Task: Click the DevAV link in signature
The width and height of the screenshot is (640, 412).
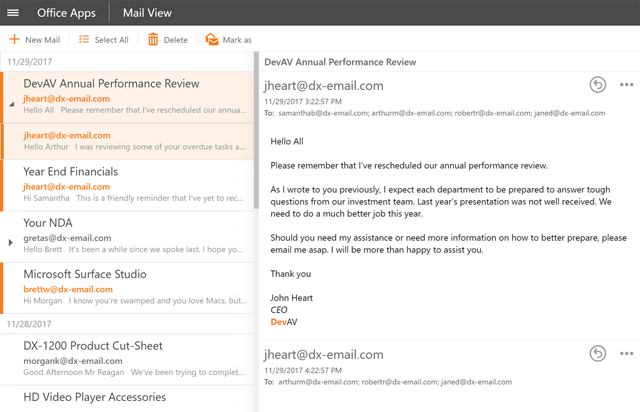Action: coord(284,322)
